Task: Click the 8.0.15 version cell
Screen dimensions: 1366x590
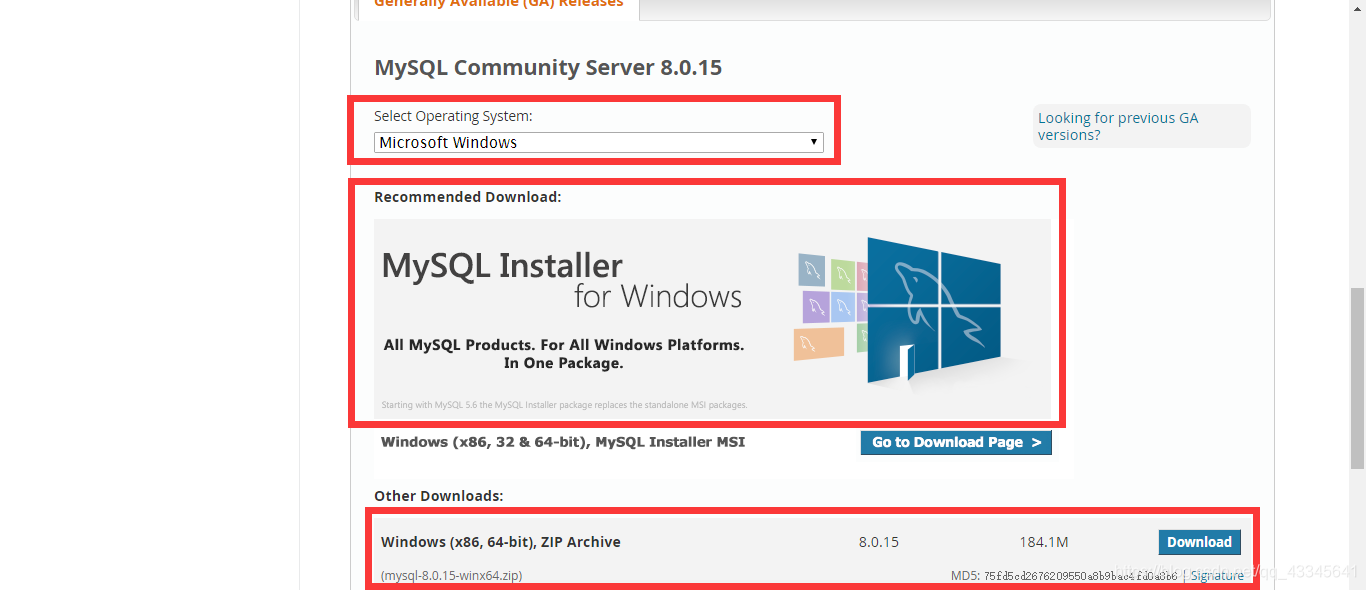Action: tap(879, 542)
